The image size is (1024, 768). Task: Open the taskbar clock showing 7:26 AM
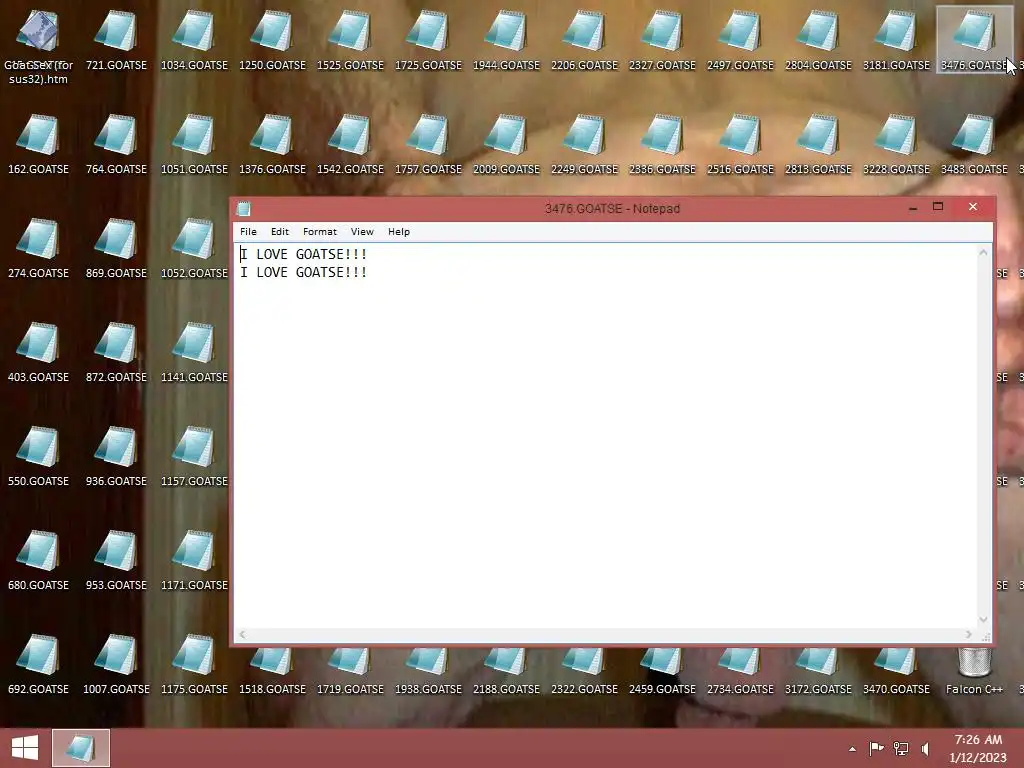(x=978, y=748)
